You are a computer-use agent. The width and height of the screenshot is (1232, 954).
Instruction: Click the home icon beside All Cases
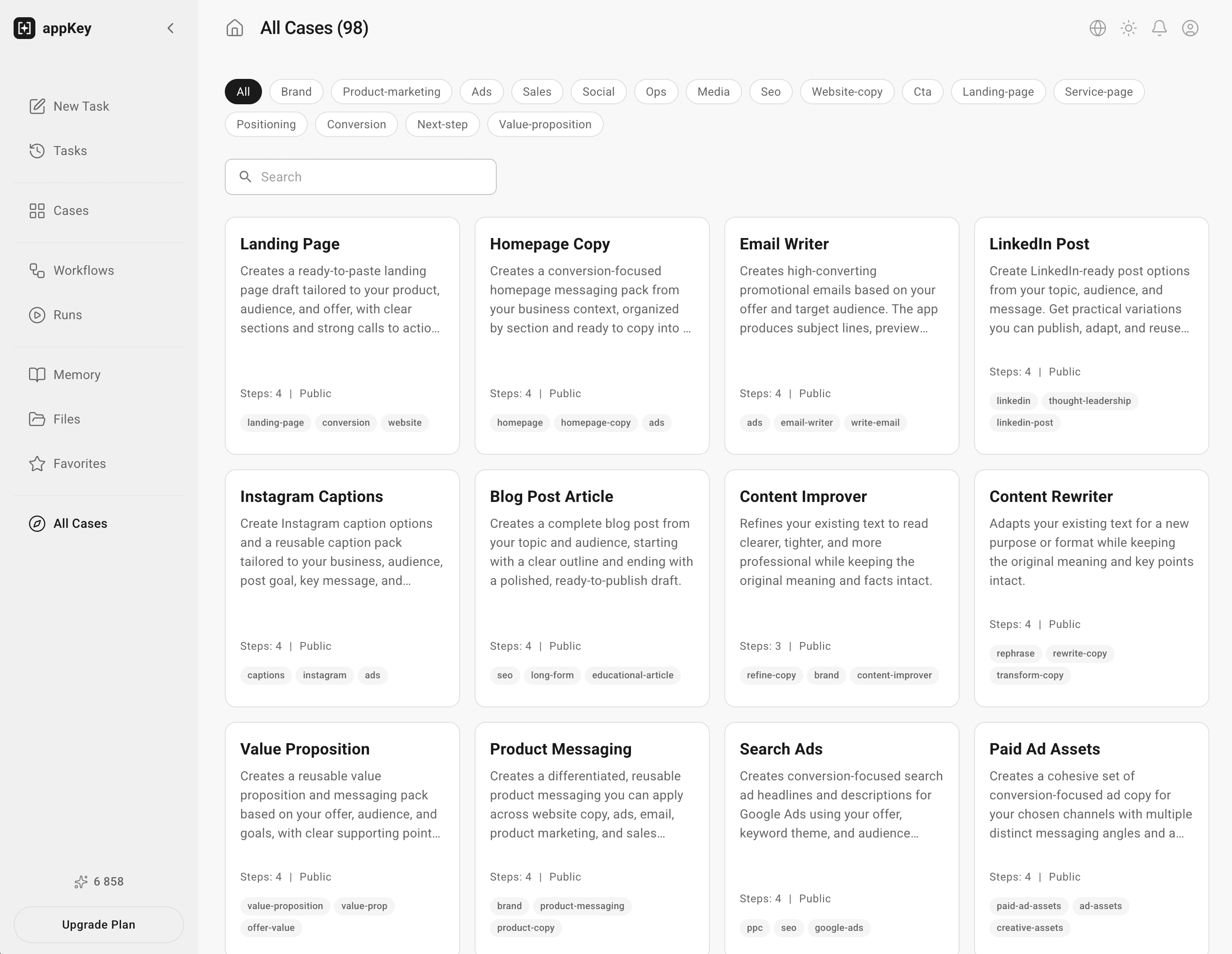tap(235, 28)
